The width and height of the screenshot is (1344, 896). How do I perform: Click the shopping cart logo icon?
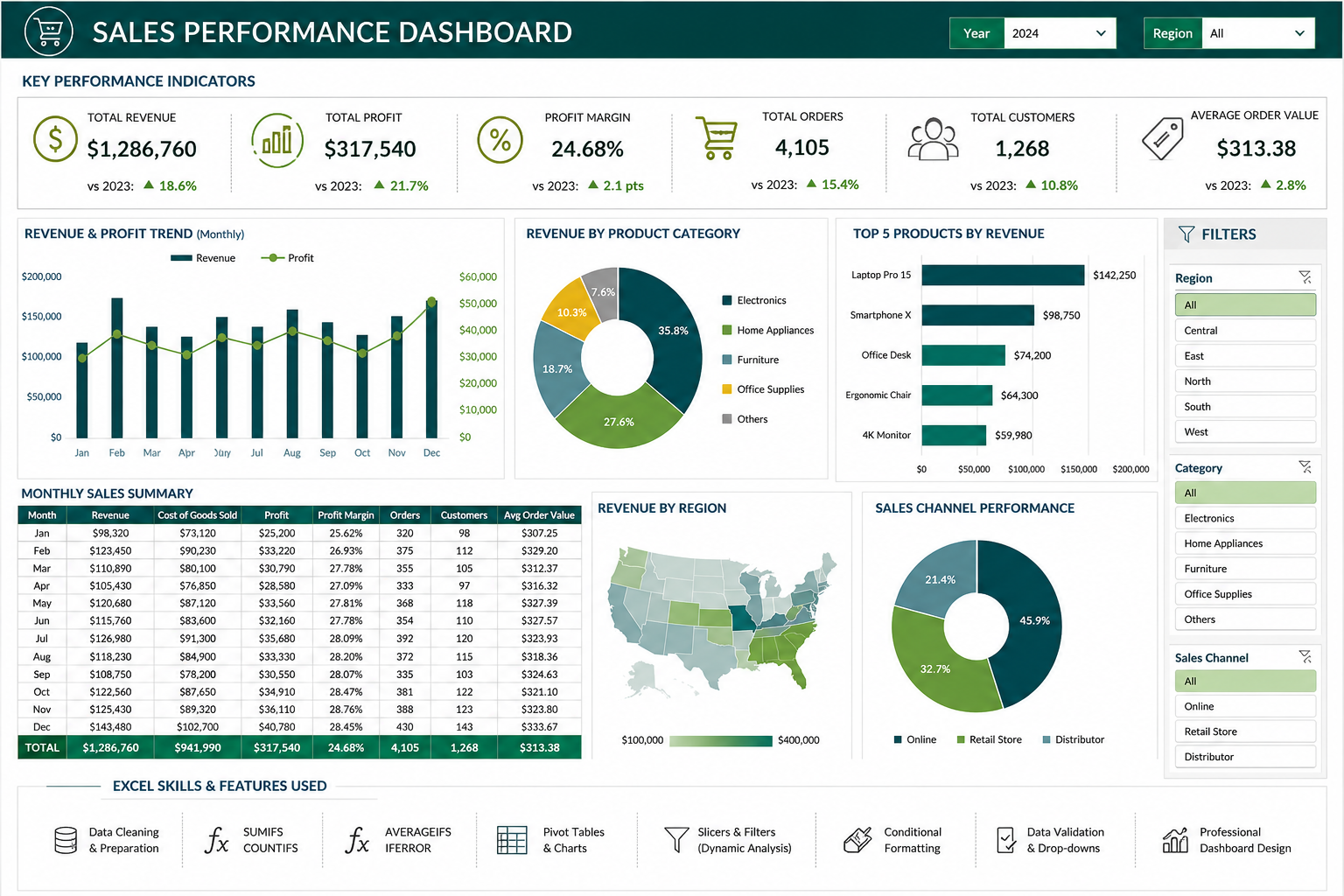(49, 31)
